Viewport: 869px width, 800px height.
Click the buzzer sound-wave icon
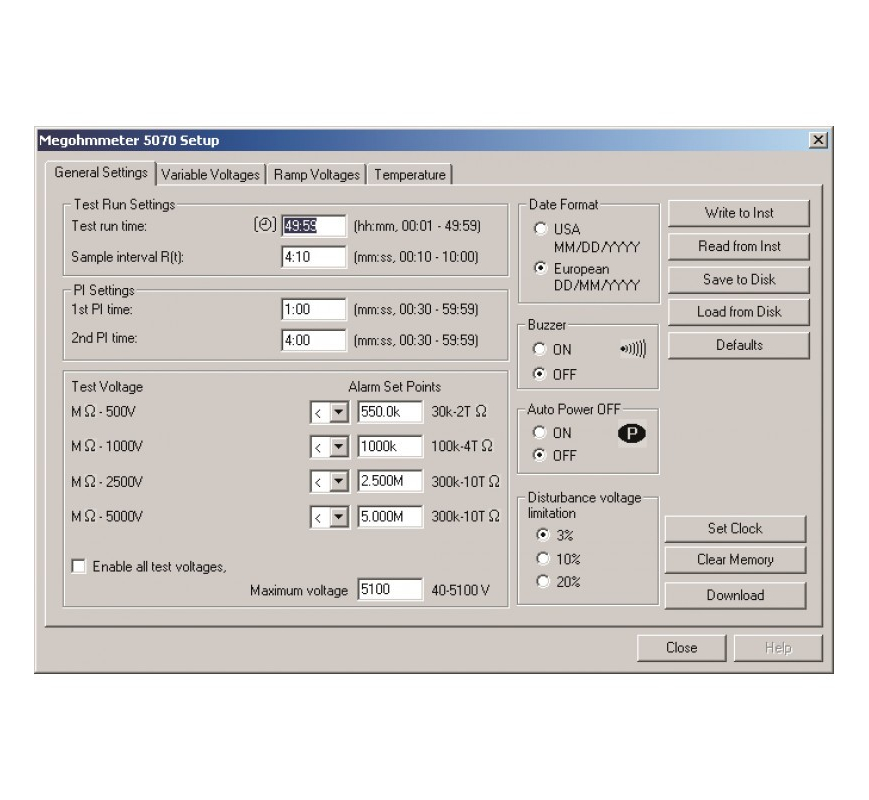(633, 349)
